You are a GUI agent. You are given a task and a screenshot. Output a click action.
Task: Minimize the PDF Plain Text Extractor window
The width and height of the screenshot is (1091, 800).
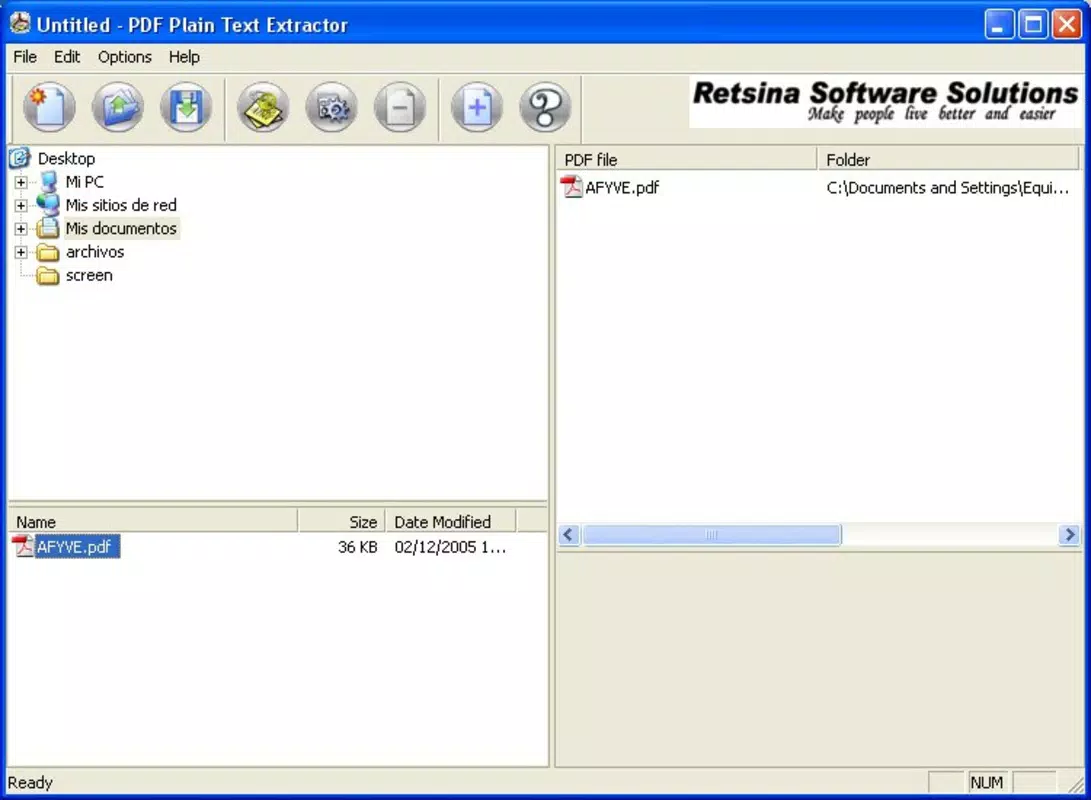point(999,25)
